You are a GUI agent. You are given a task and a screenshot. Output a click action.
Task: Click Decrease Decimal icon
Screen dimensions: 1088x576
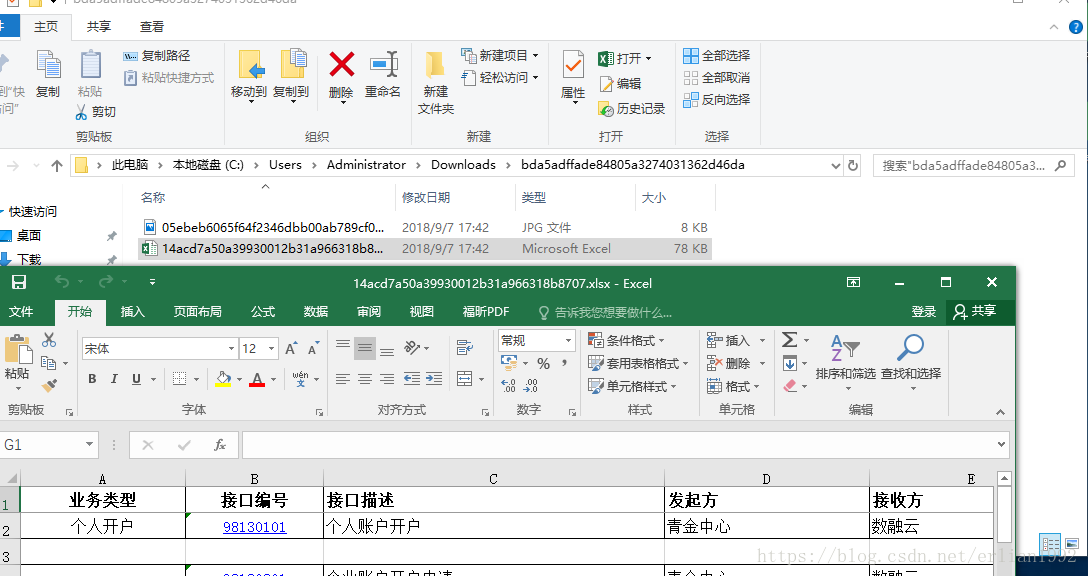(532, 386)
